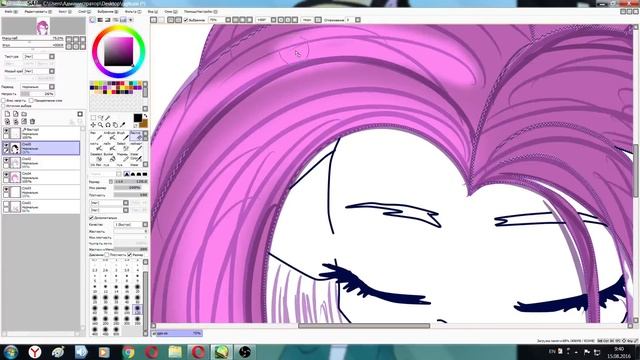
Task: Delete the selected layer with trash icon
Action: pyautogui.click(x=33, y=122)
